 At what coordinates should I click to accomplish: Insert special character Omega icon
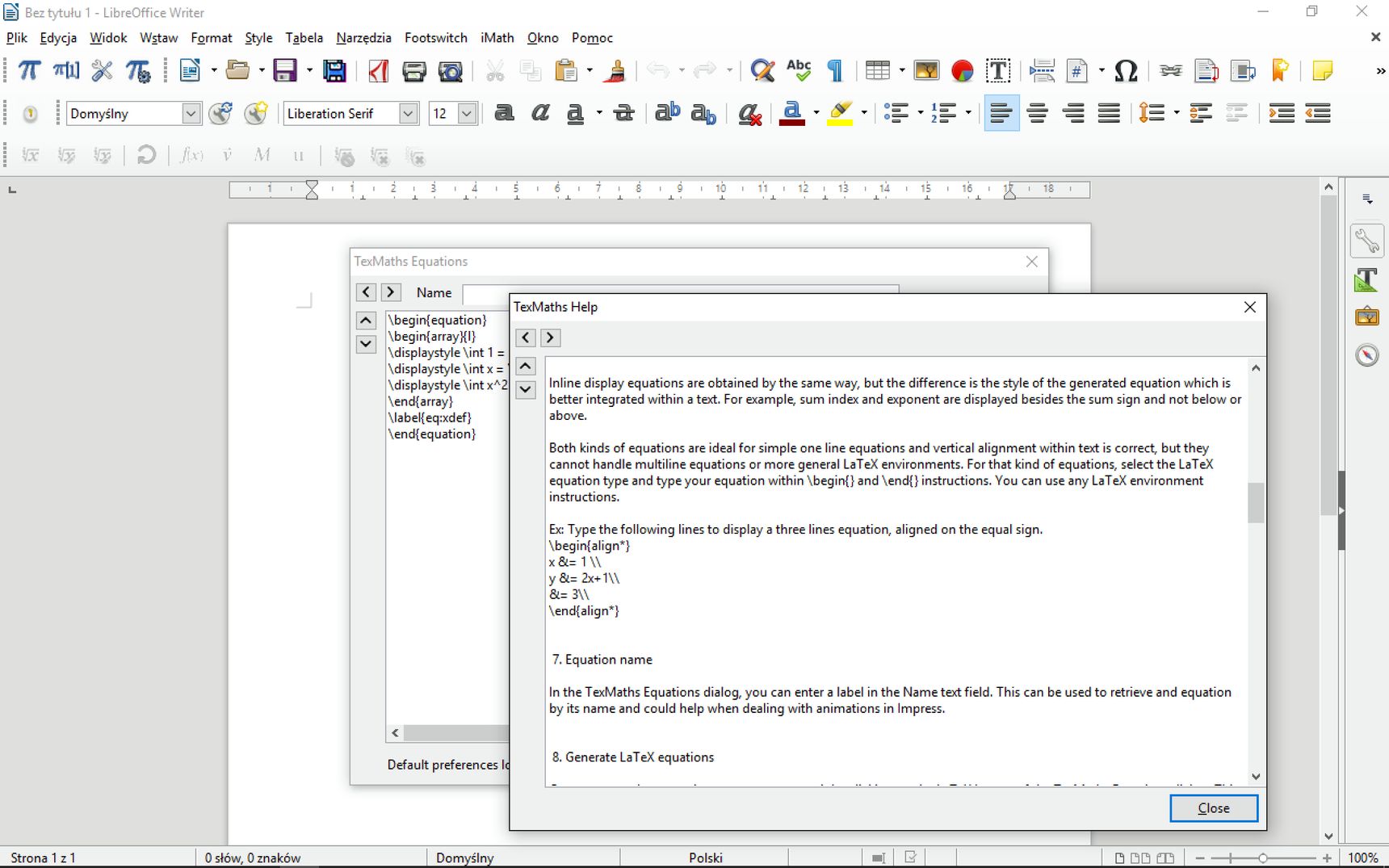[x=1126, y=71]
